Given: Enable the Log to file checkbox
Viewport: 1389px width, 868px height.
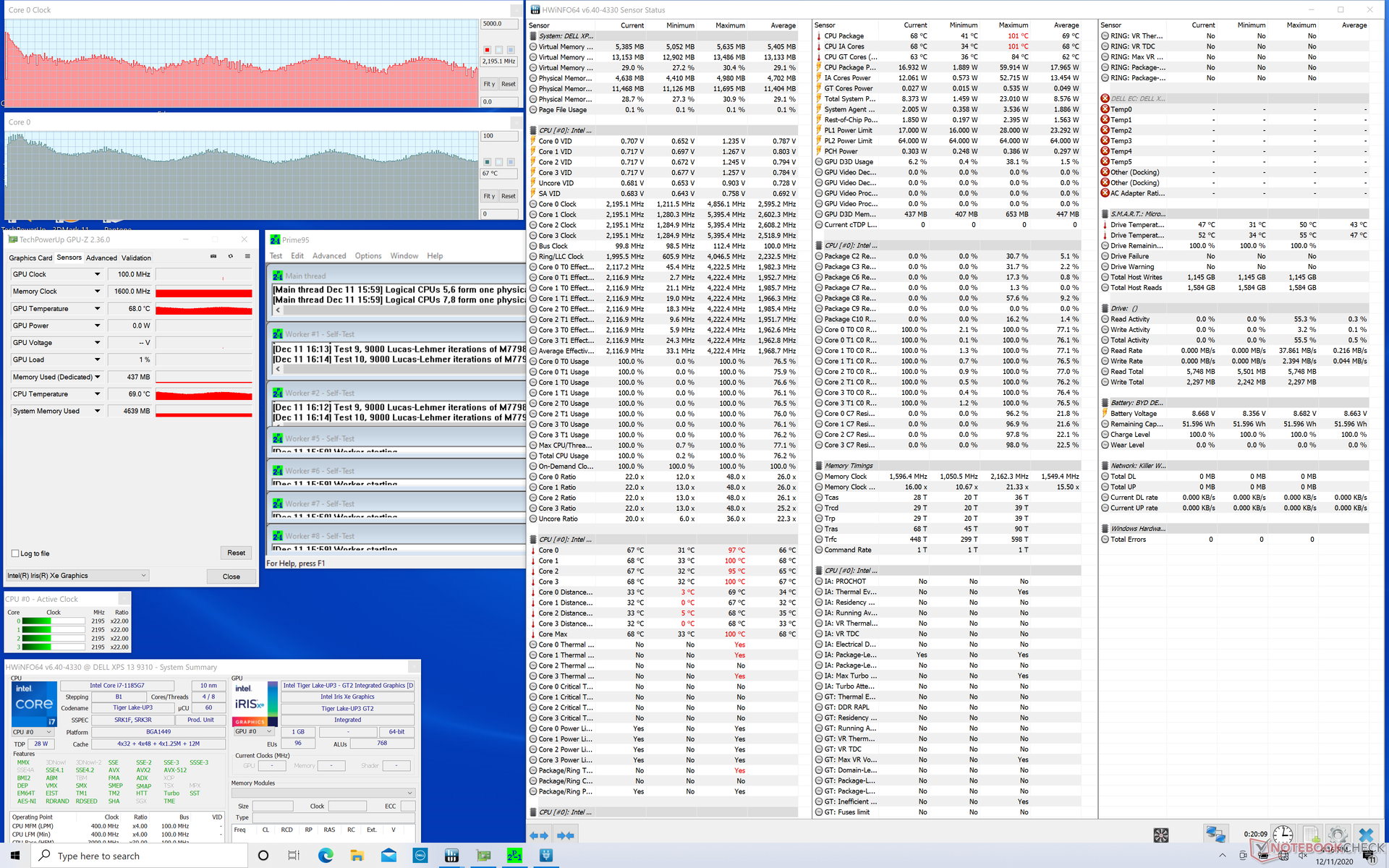Looking at the screenshot, I should click(15, 553).
